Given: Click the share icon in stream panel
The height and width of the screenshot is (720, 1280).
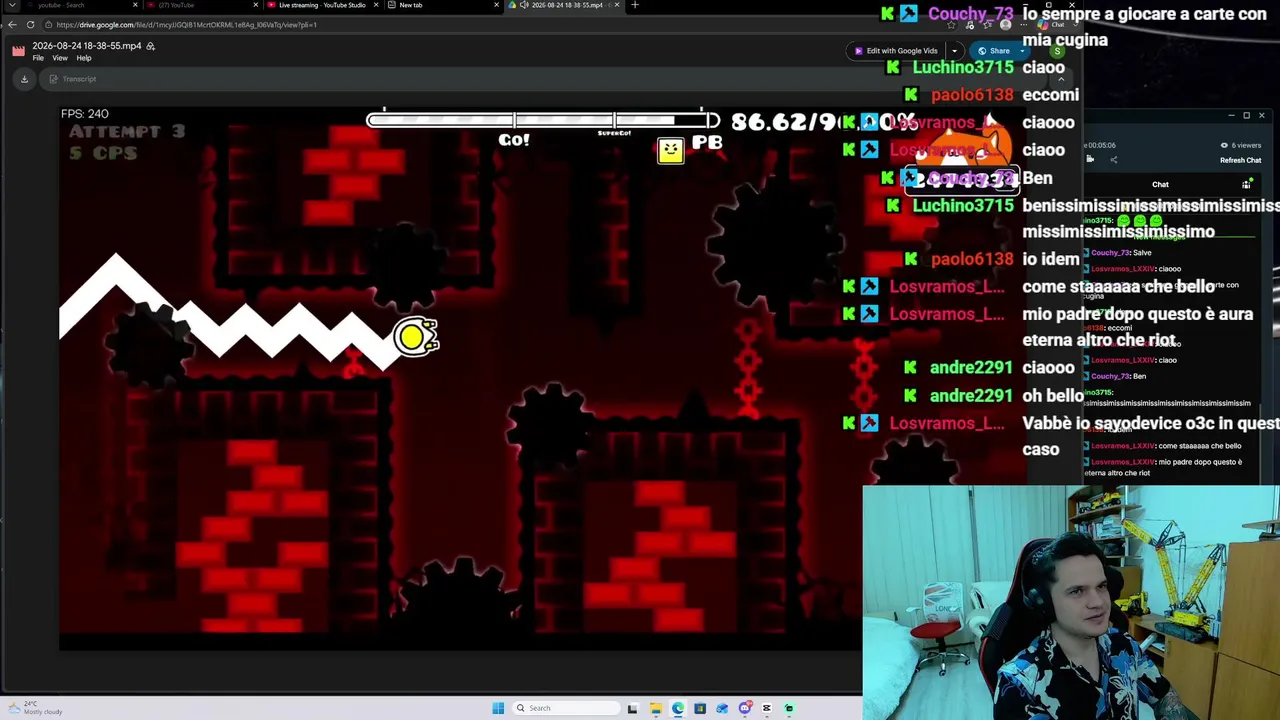Looking at the screenshot, I should click(1113, 160).
